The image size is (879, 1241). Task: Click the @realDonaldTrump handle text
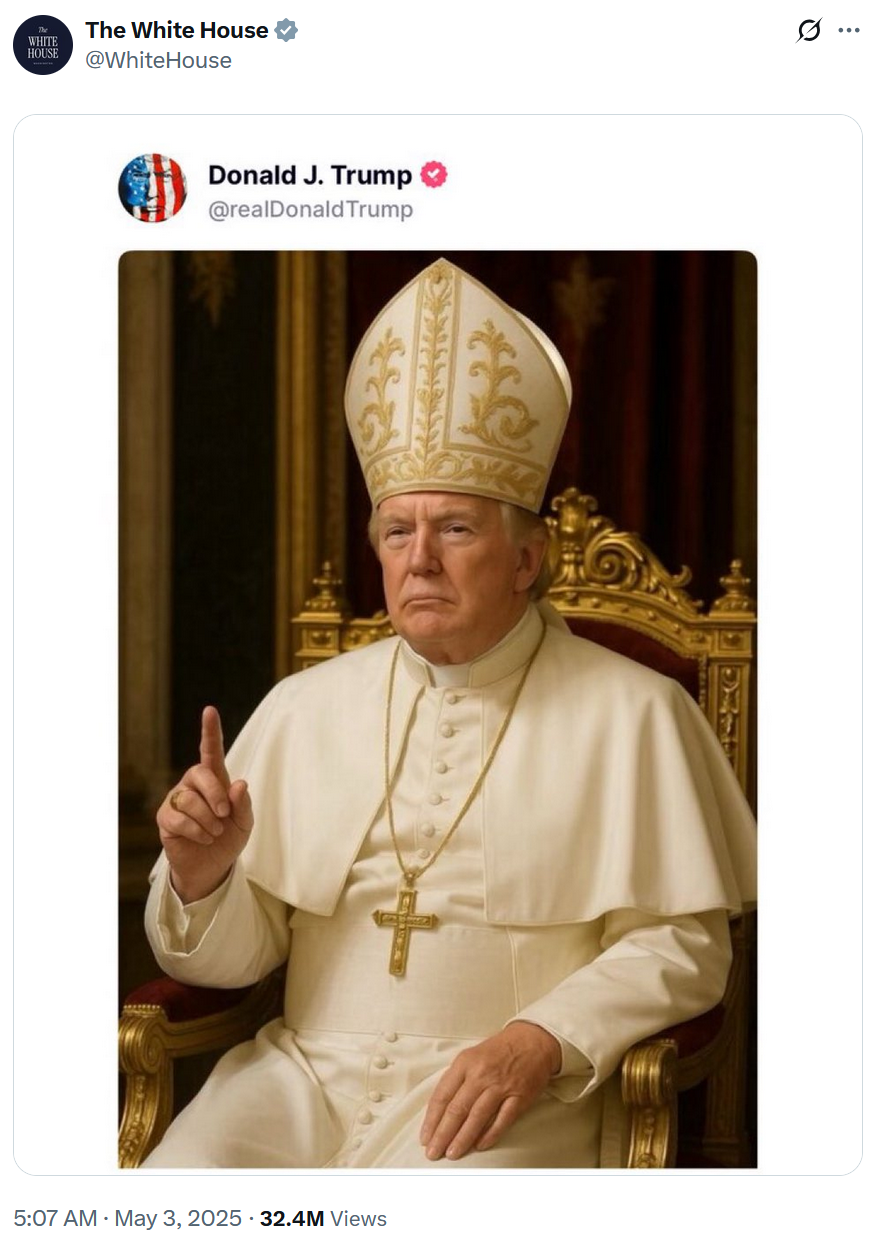tap(310, 210)
